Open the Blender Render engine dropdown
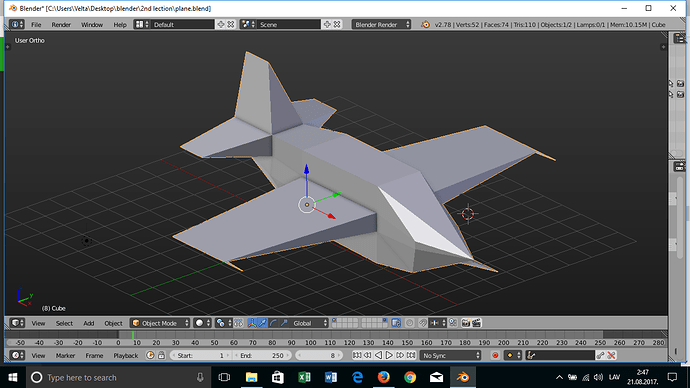The width and height of the screenshot is (690, 388). point(381,25)
